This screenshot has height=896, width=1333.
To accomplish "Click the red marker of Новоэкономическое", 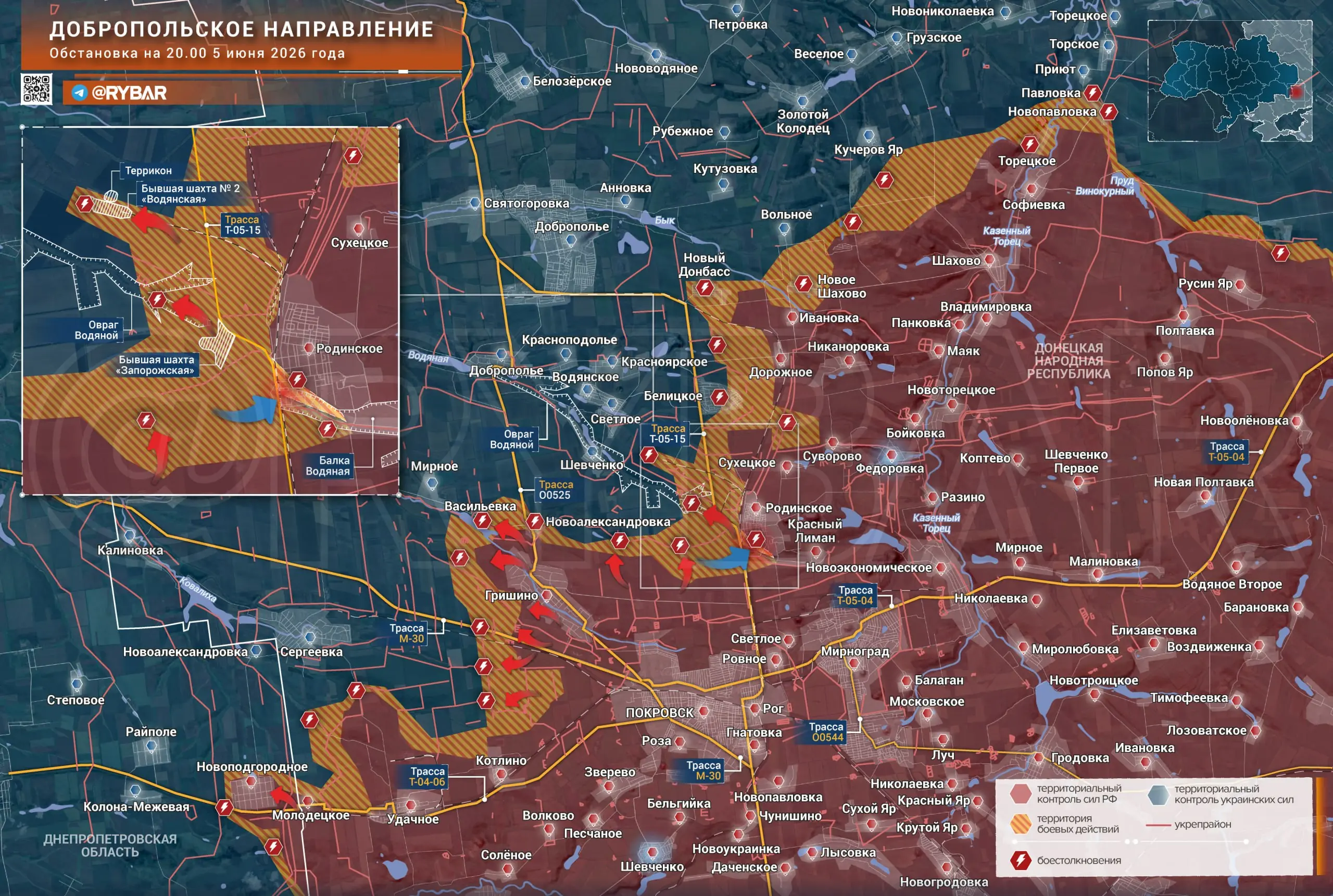I will (941, 568).
